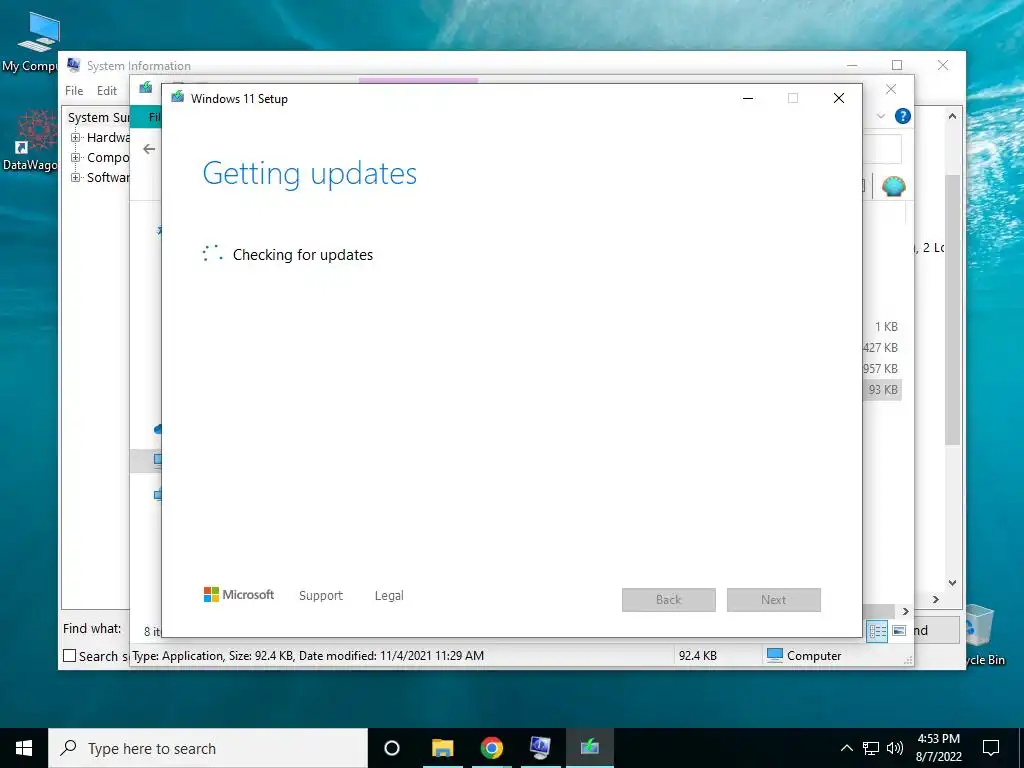Viewport: 1024px width, 768px height.
Task: Select the 93 KB file row
Action: 882,390
